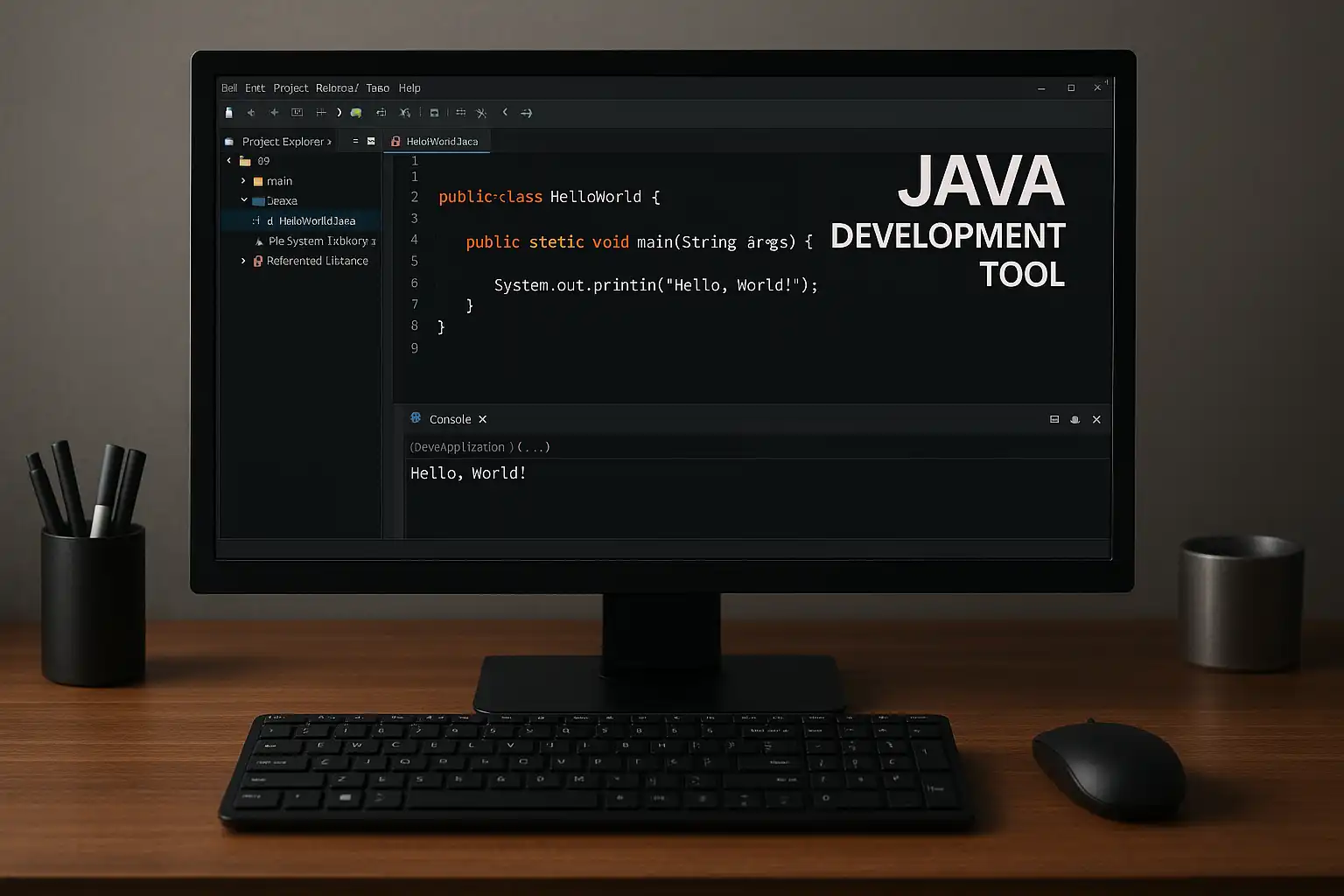This screenshot has height=896, width=1344.
Task: Click the round icon in Console header
Action: pos(1075,420)
